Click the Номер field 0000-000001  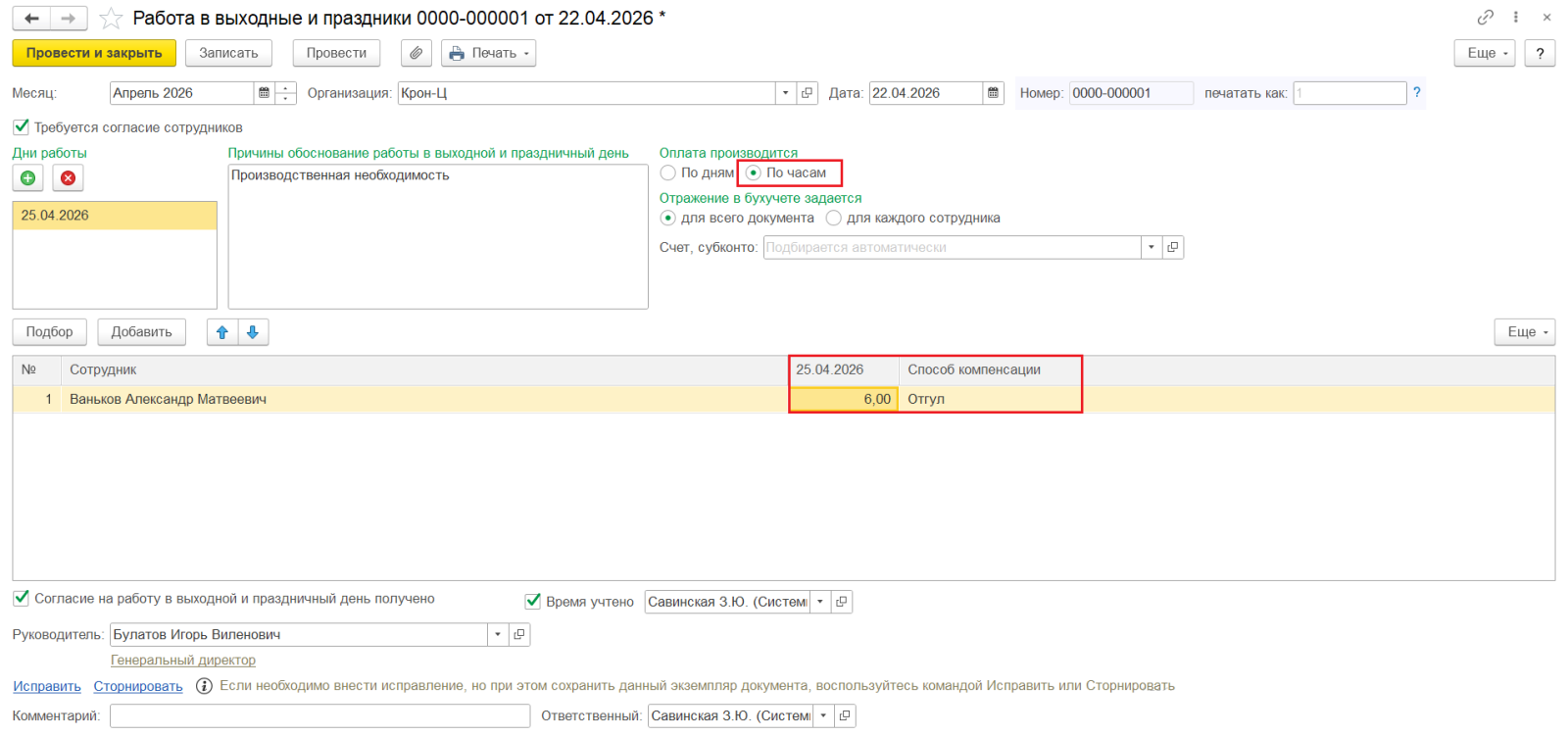(1131, 93)
